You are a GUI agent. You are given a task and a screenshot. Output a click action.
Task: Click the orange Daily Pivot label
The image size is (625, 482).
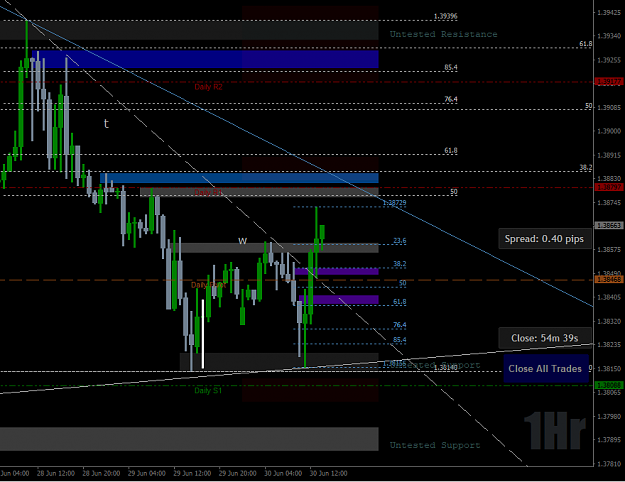[x=208, y=285]
